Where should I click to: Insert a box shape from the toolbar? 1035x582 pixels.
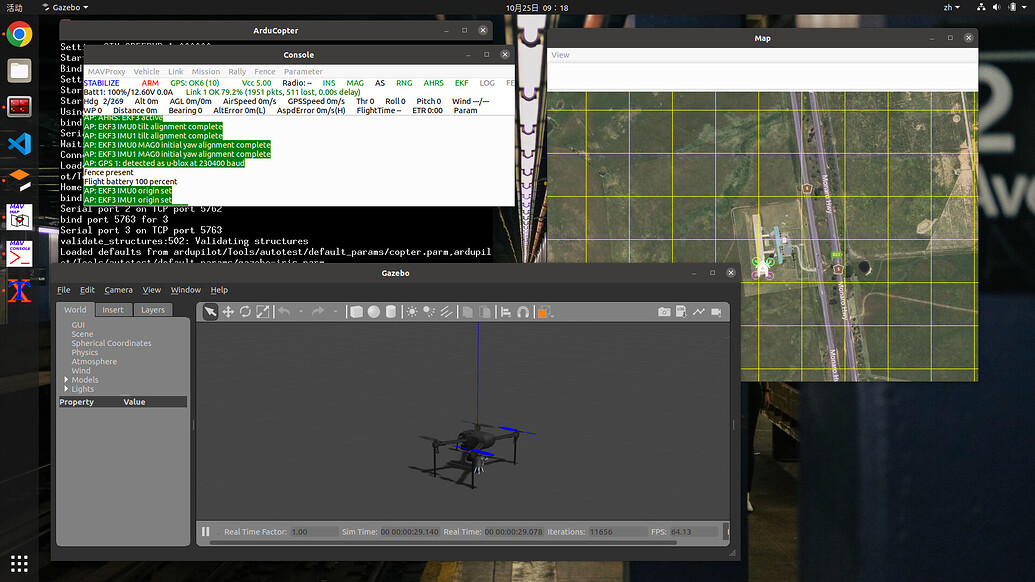tap(356, 312)
